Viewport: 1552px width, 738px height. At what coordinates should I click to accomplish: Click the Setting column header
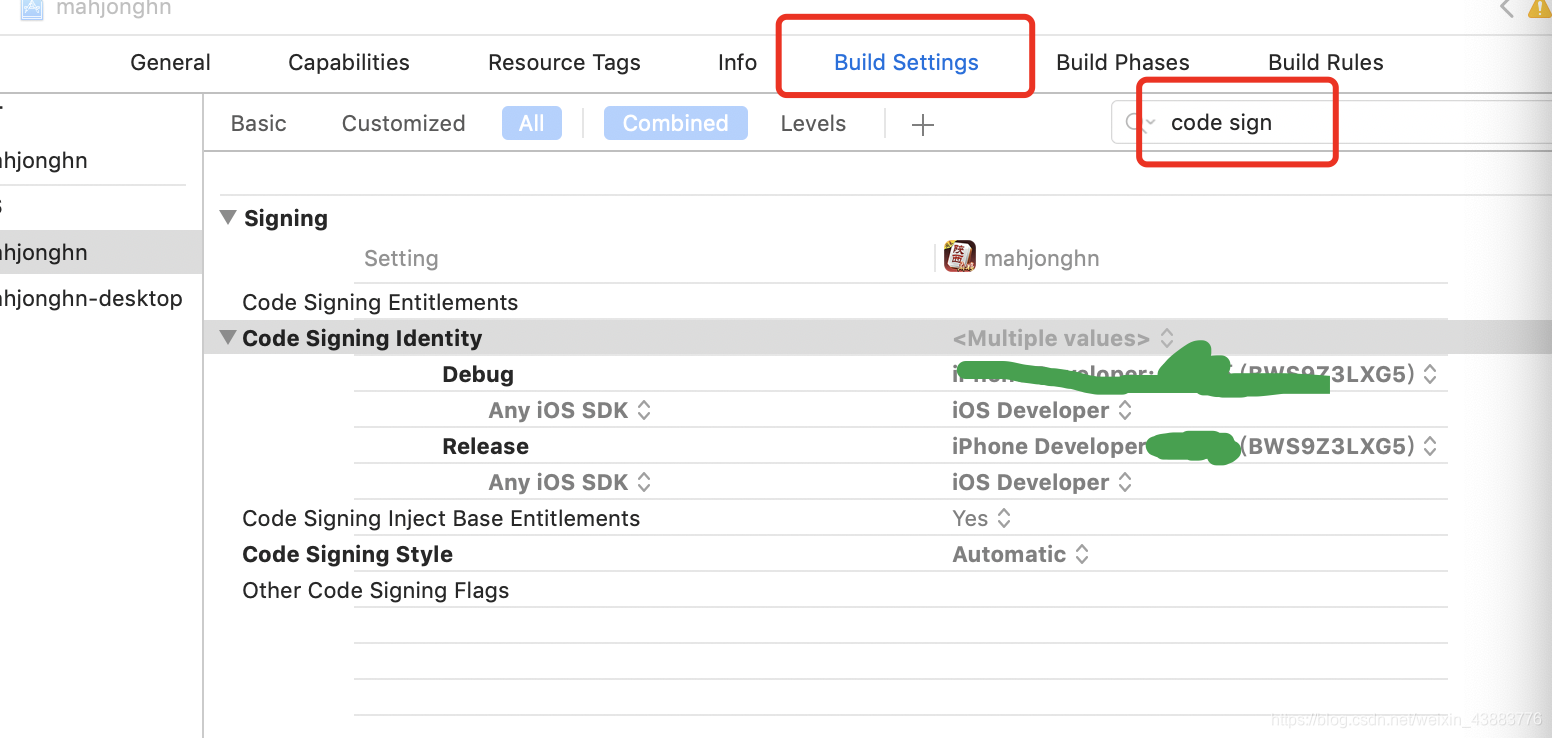401,258
